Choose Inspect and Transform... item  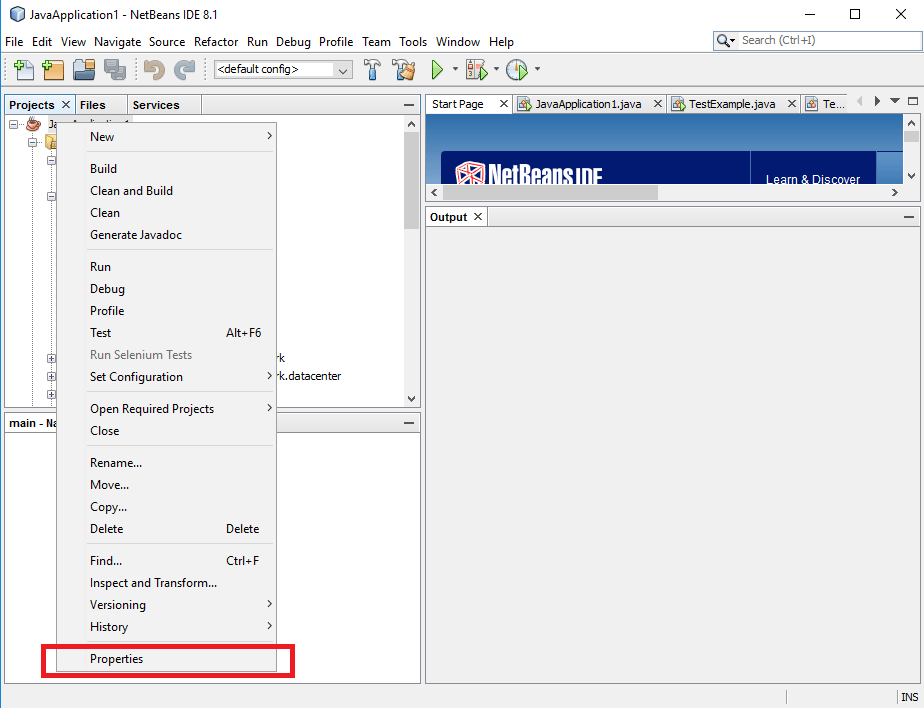[x=167, y=583]
